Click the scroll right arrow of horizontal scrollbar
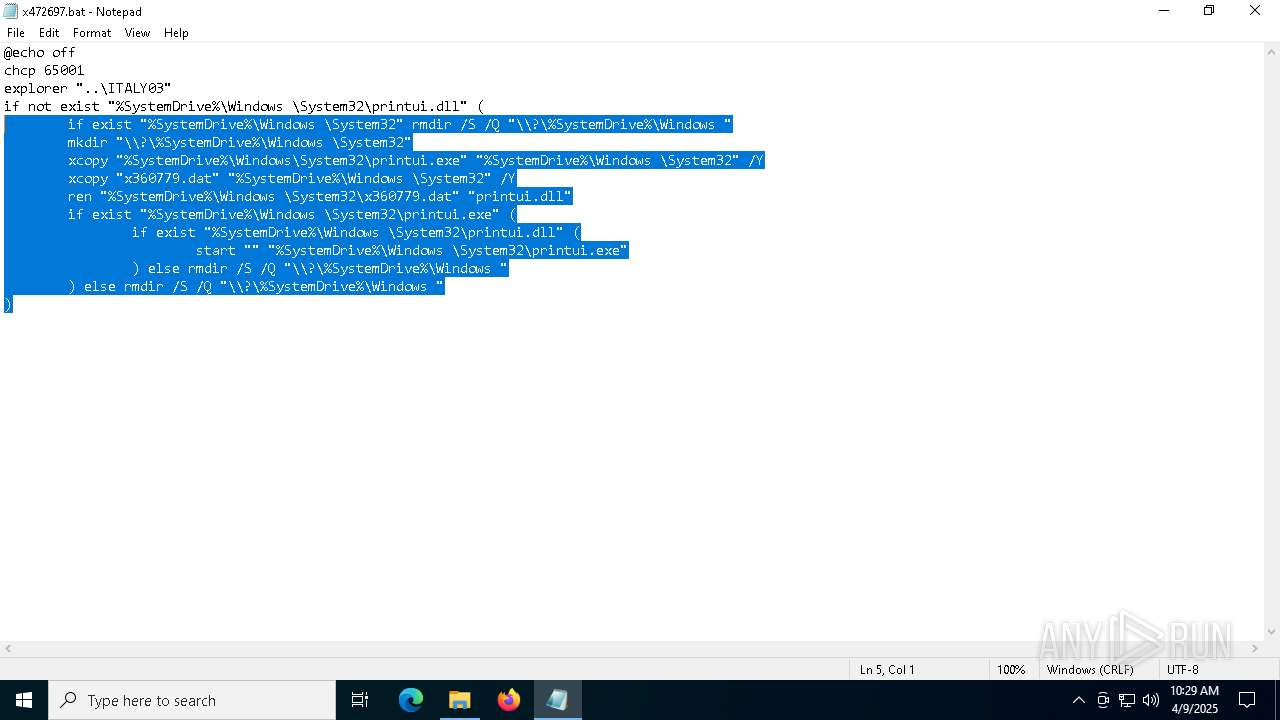This screenshot has height=720, width=1280. (1254, 649)
